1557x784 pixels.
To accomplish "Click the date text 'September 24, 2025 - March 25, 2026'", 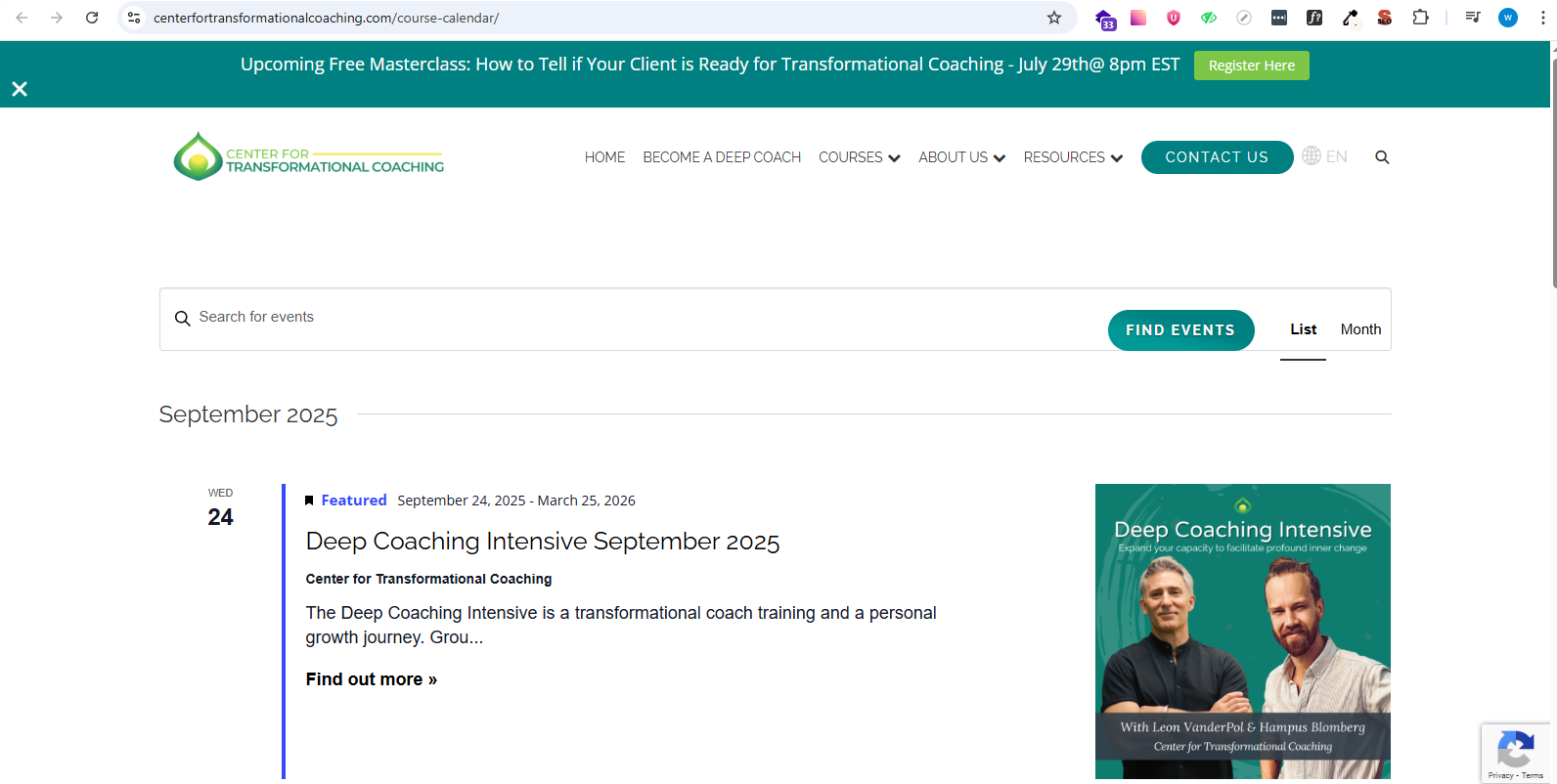I will click(516, 501).
